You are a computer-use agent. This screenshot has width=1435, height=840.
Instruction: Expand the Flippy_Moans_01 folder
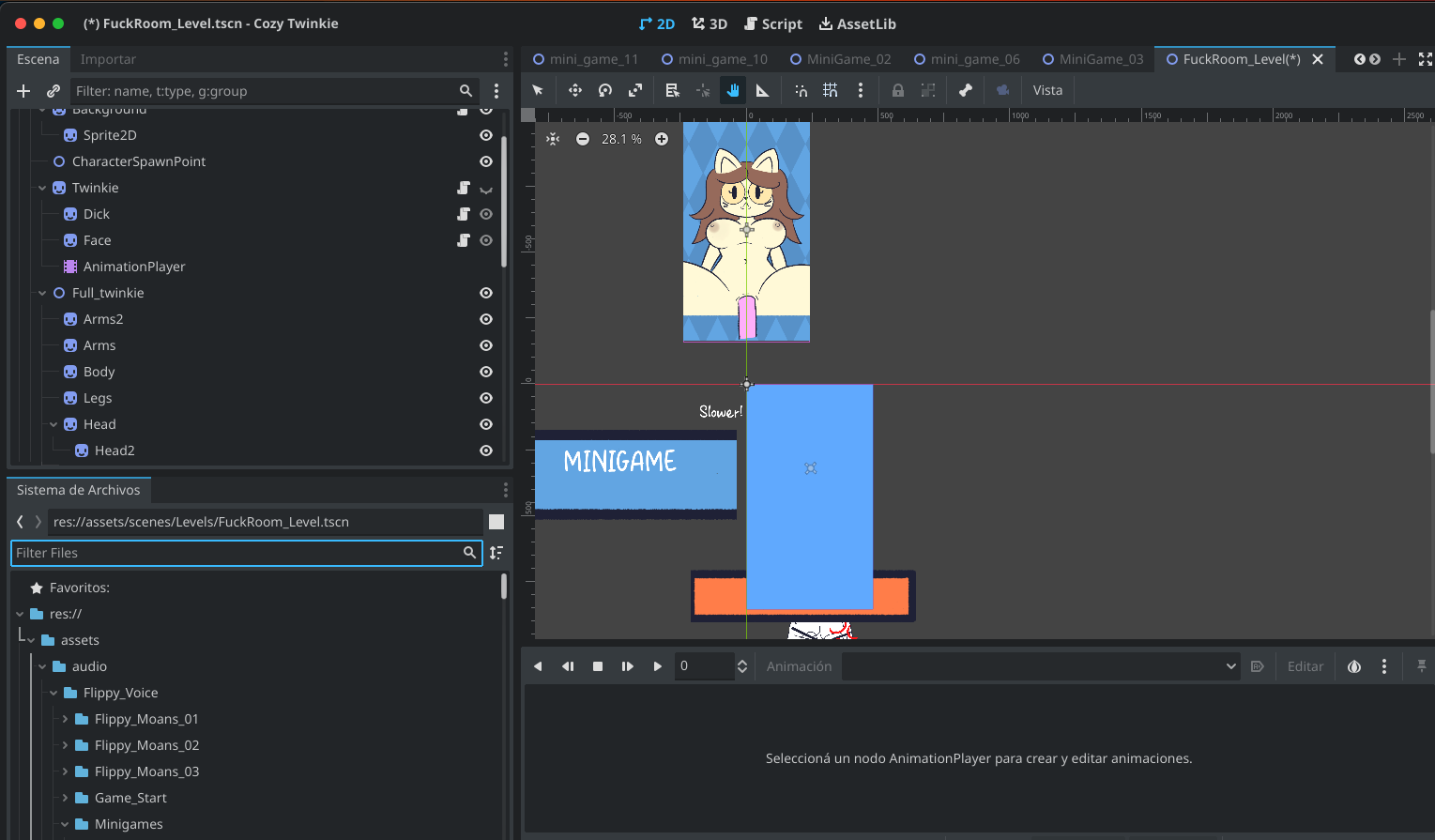pos(65,719)
